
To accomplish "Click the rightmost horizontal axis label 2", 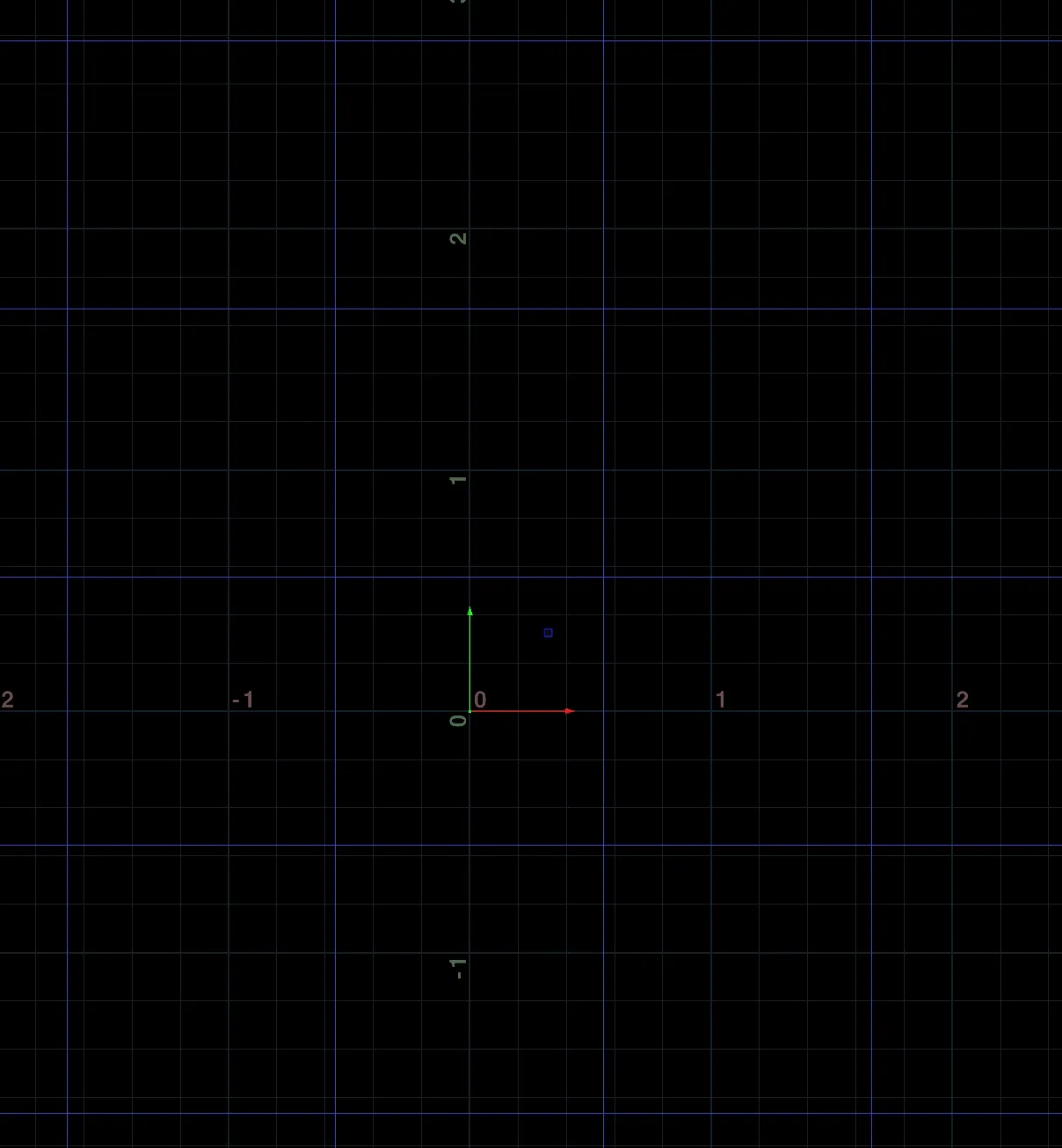I will click(x=963, y=700).
